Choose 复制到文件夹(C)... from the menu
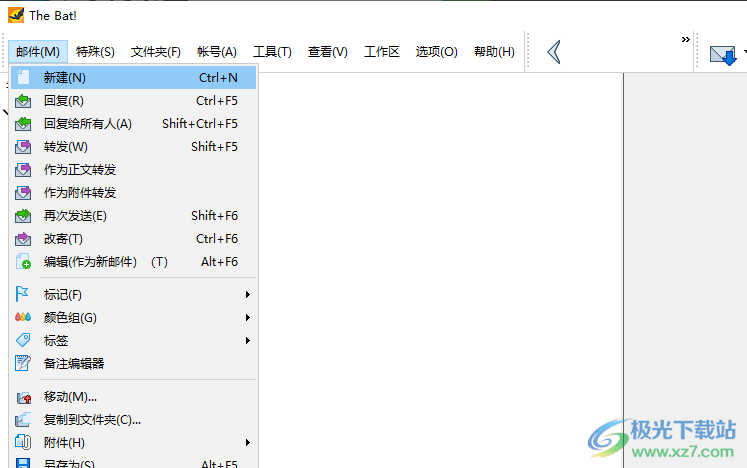Viewport: 747px width, 468px height. pyautogui.click(x=92, y=420)
